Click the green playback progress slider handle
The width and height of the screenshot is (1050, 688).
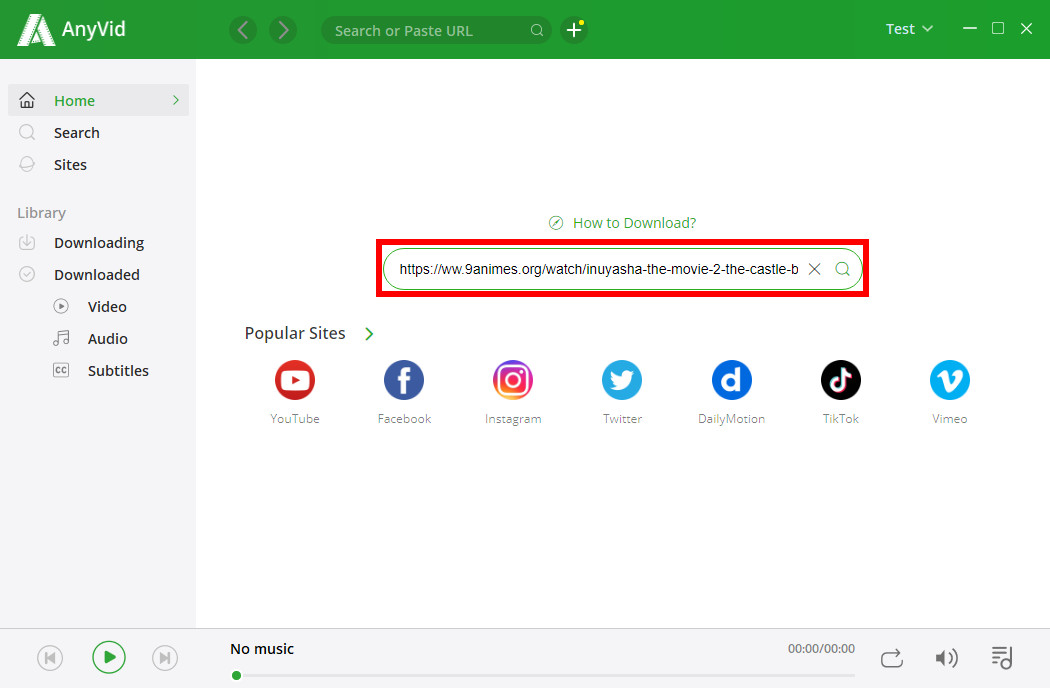tap(236, 675)
